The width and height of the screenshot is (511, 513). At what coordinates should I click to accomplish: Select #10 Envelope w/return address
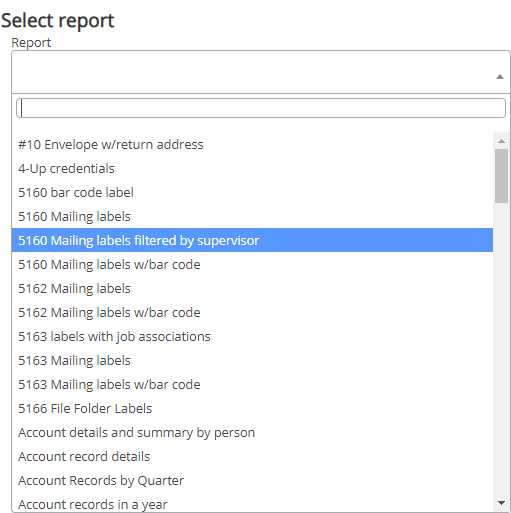coord(252,145)
